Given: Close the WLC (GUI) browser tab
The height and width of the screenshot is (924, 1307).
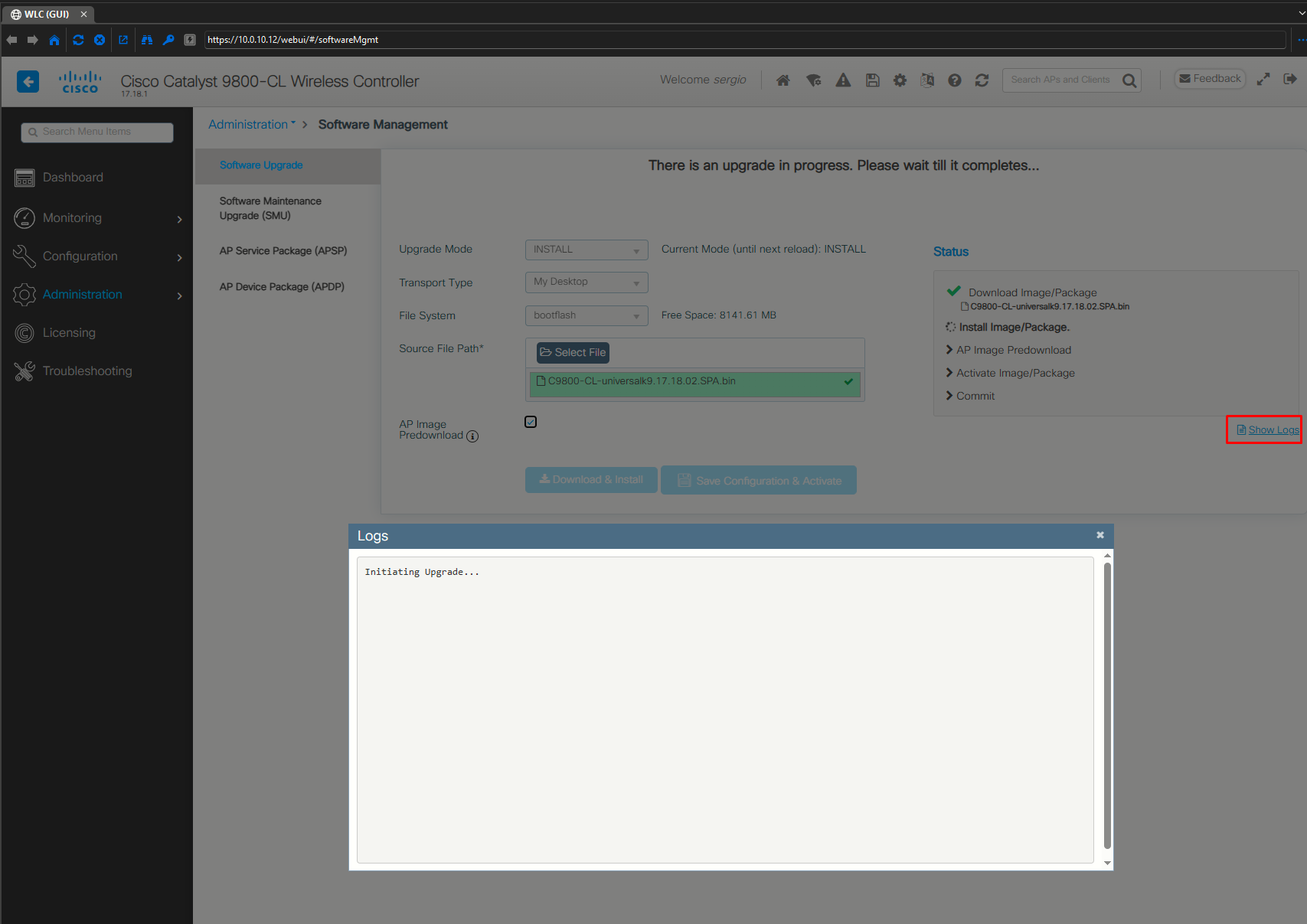Looking at the screenshot, I should (x=84, y=14).
